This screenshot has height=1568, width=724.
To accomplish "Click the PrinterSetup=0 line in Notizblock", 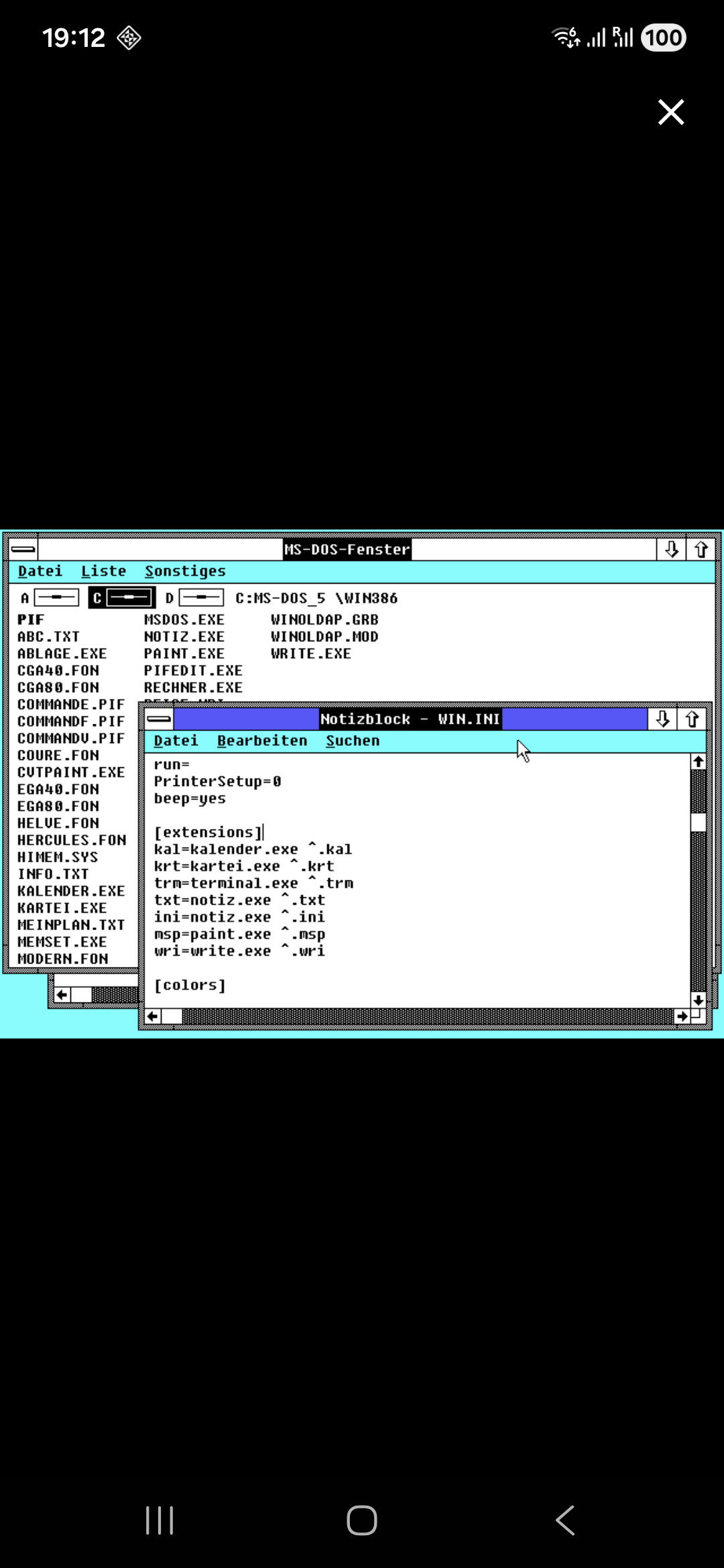I will 217,781.
